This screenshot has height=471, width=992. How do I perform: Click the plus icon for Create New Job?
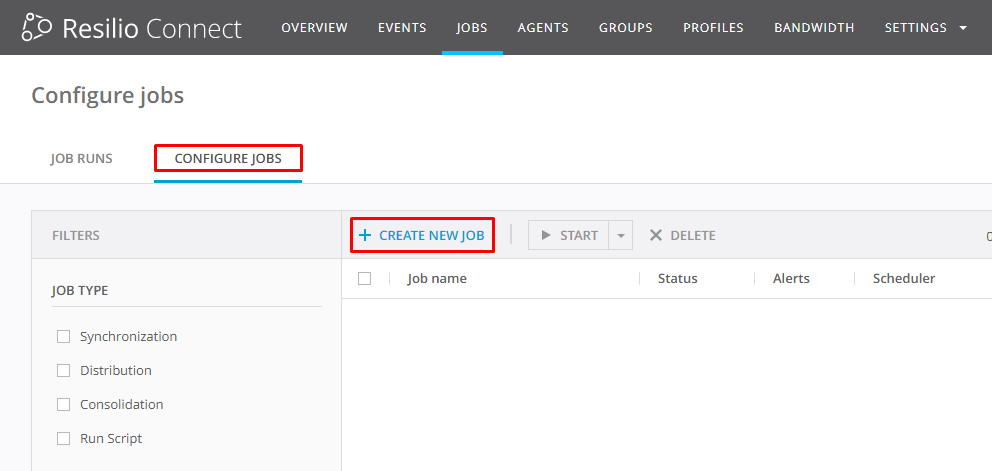(365, 236)
